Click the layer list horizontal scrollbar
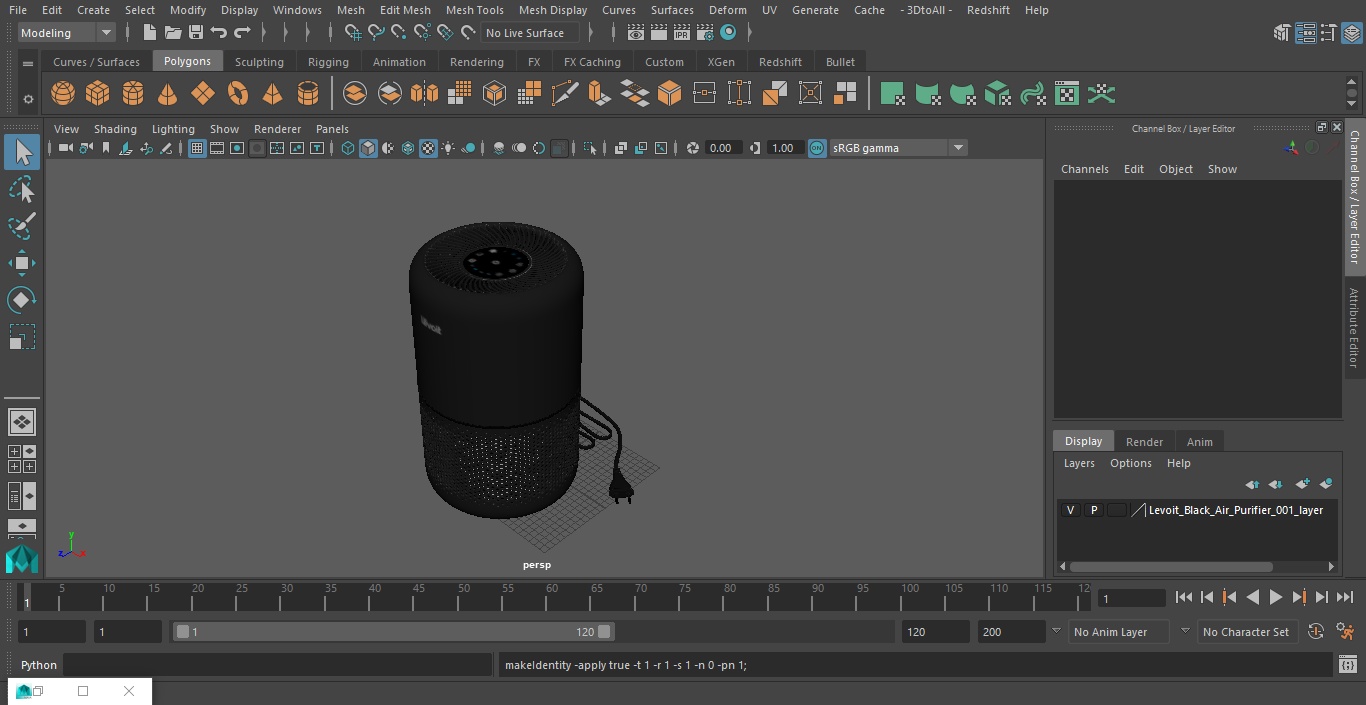The height and width of the screenshot is (705, 1366). point(1171,566)
